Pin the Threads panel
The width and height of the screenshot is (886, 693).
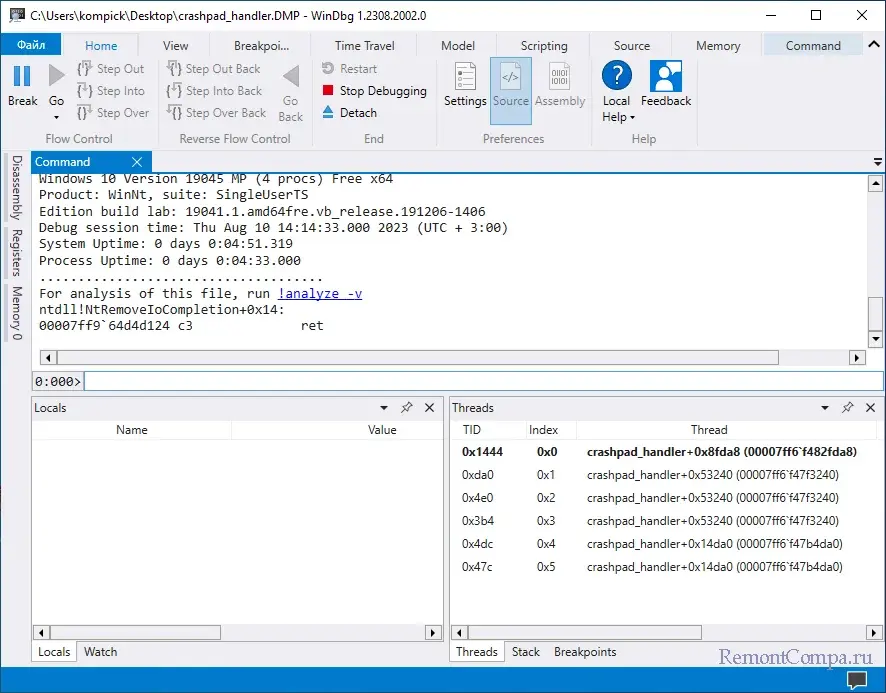click(848, 408)
